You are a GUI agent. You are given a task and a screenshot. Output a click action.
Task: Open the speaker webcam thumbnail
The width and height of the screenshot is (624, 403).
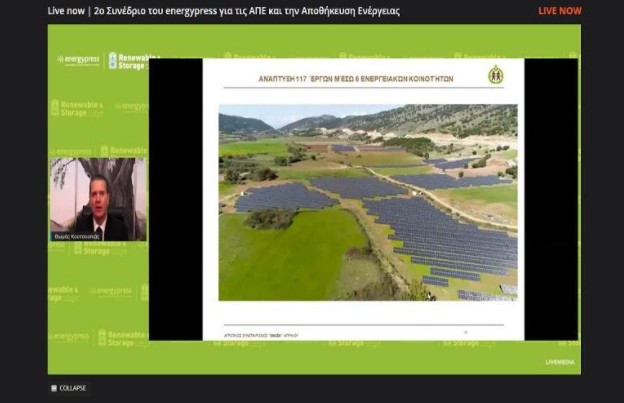(98, 198)
